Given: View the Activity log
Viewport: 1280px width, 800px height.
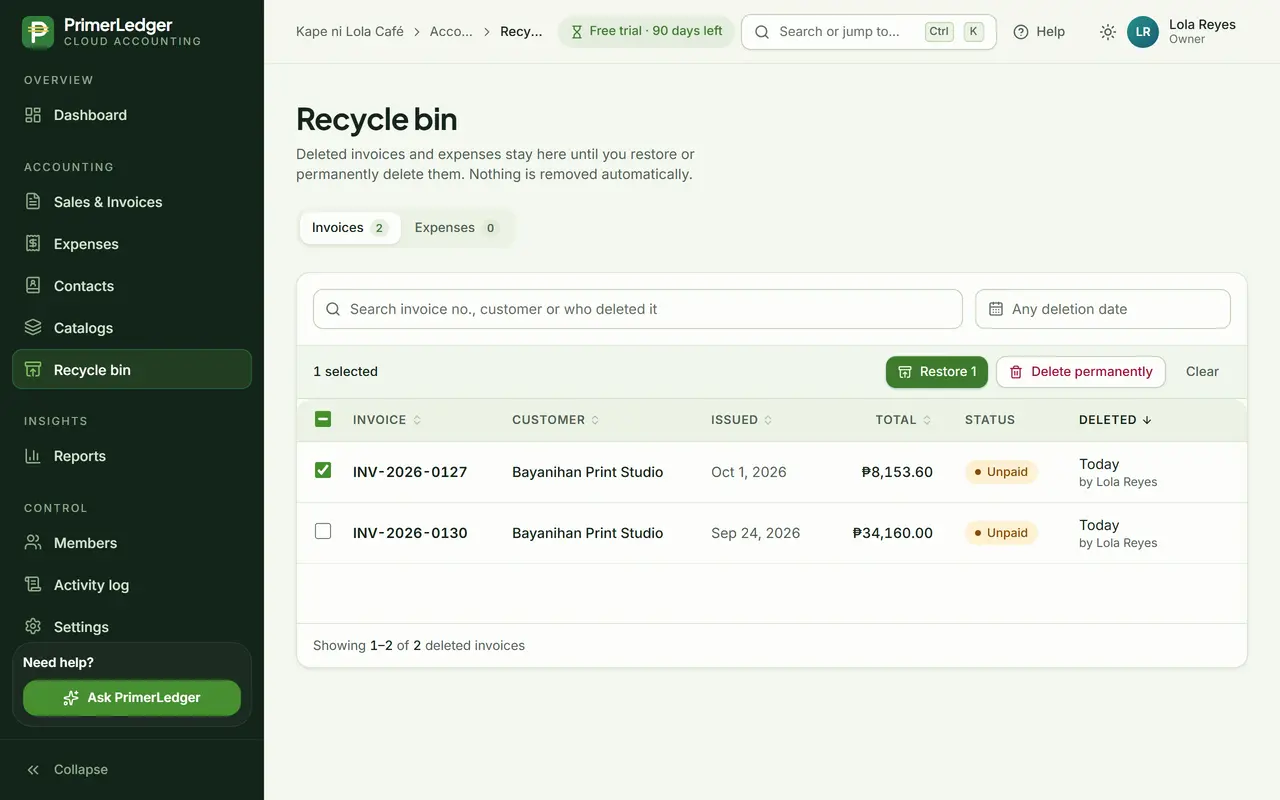Looking at the screenshot, I should coord(132,585).
